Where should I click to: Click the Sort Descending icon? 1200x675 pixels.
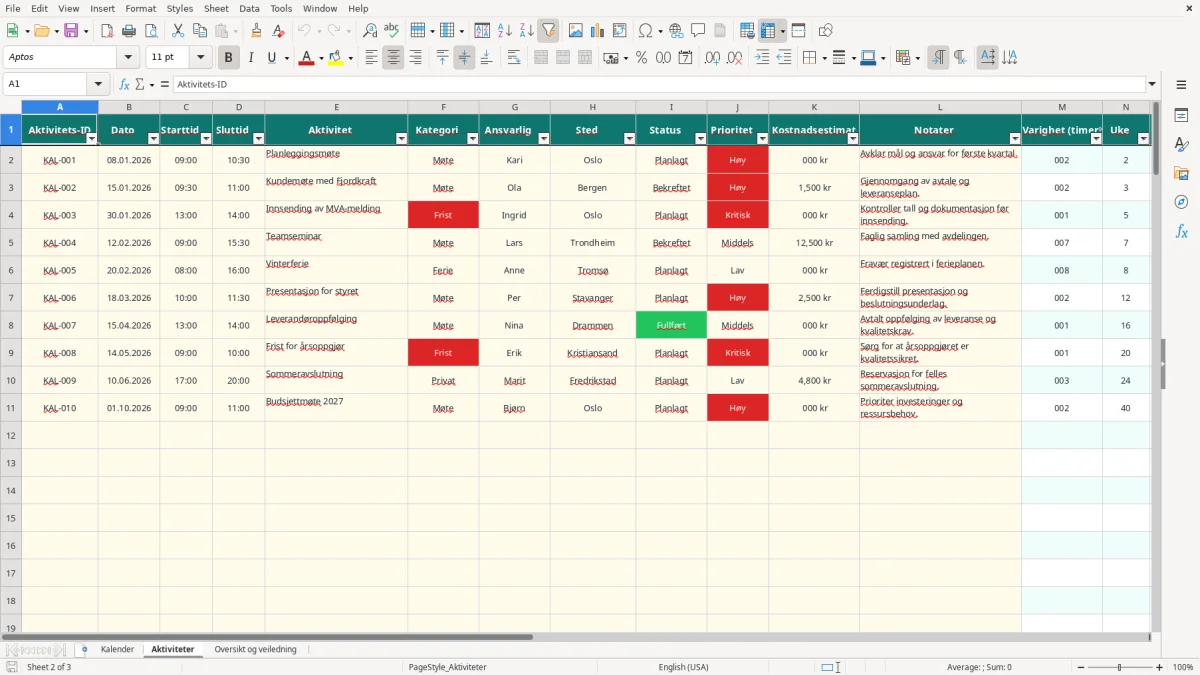pos(526,31)
